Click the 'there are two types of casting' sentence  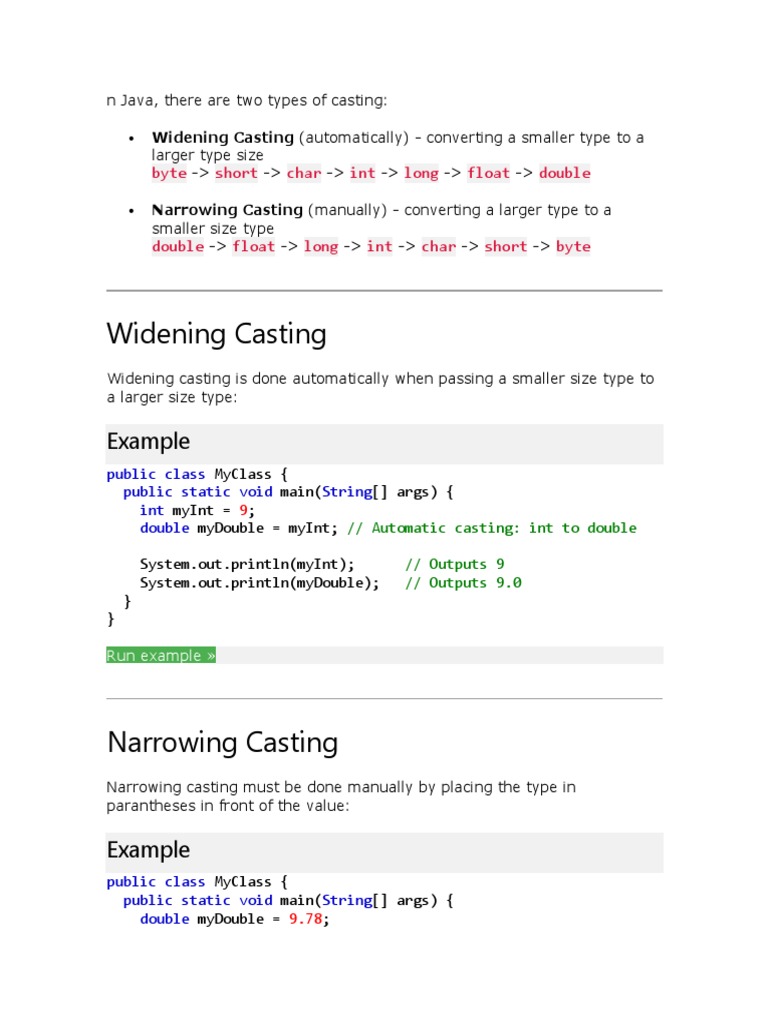tap(246, 100)
